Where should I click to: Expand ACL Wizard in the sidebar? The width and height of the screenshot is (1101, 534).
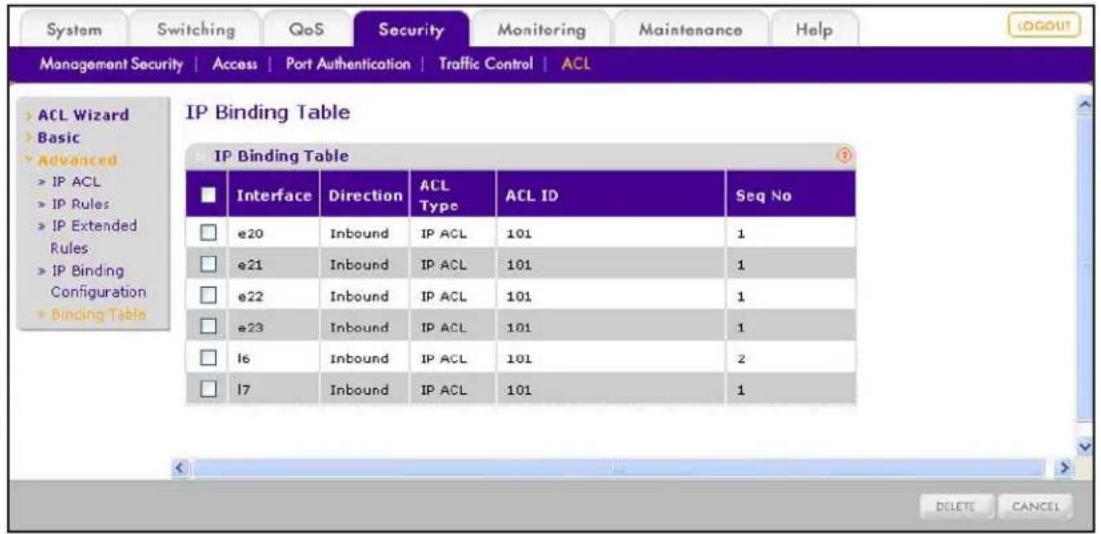83,114
